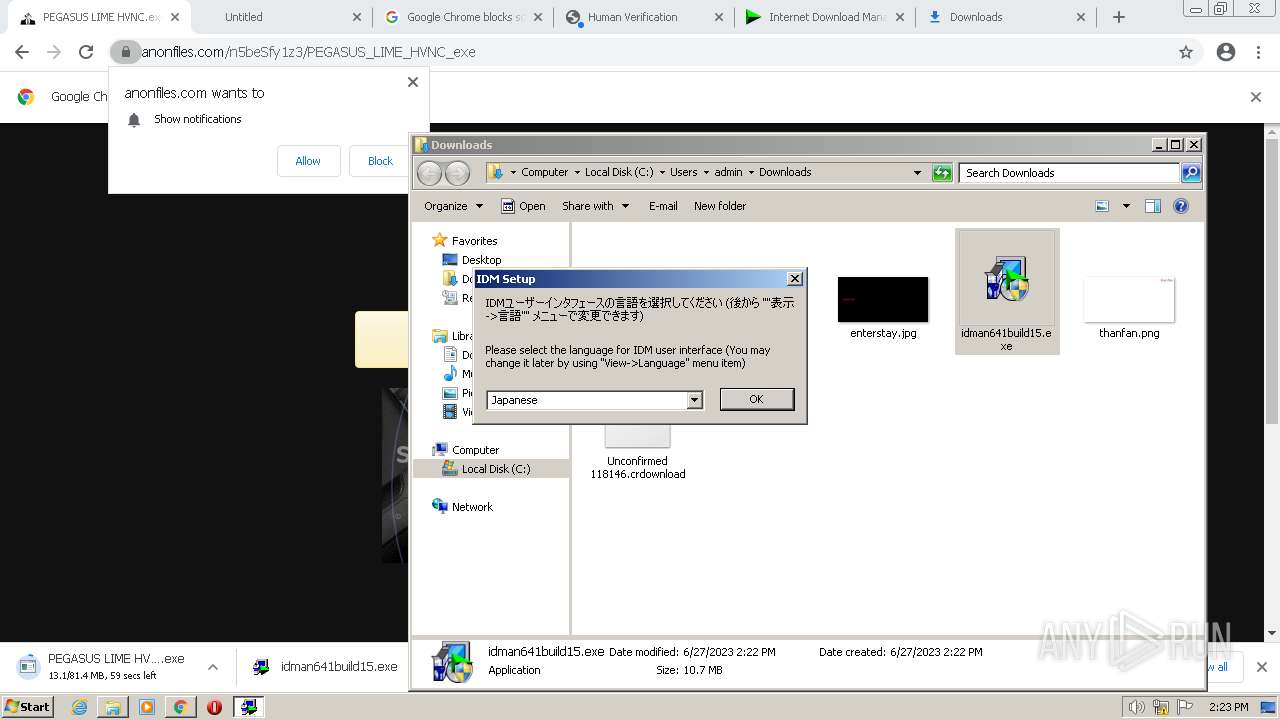Open the Windows Start menu
The height and width of the screenshot is (720, 1280).
28,706
